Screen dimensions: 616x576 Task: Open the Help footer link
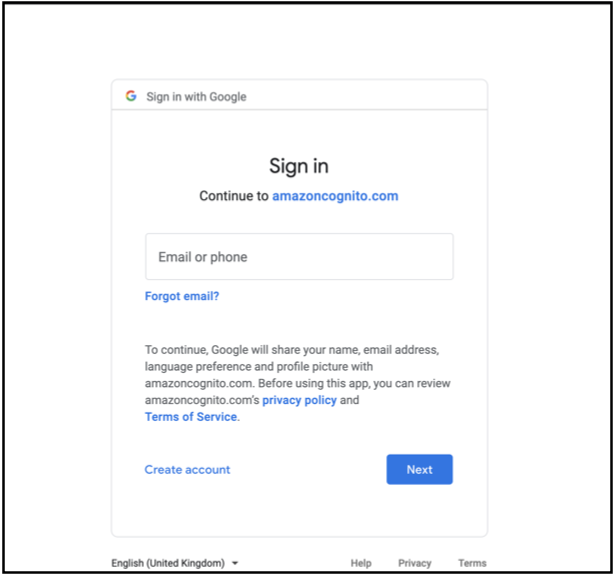coord(361,563)
